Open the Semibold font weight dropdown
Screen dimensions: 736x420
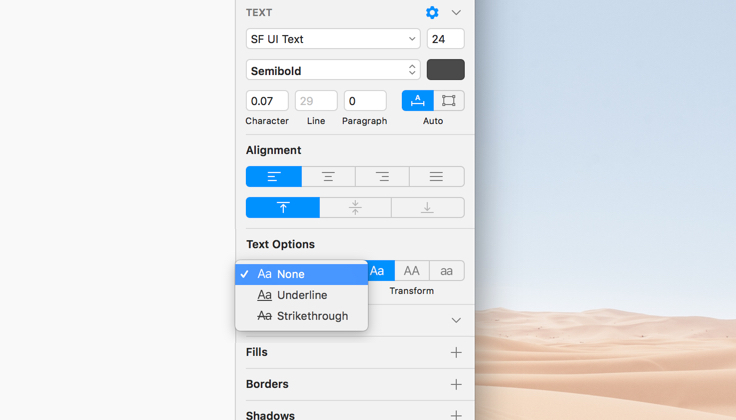pyautogui.click(x=333, y=71)
